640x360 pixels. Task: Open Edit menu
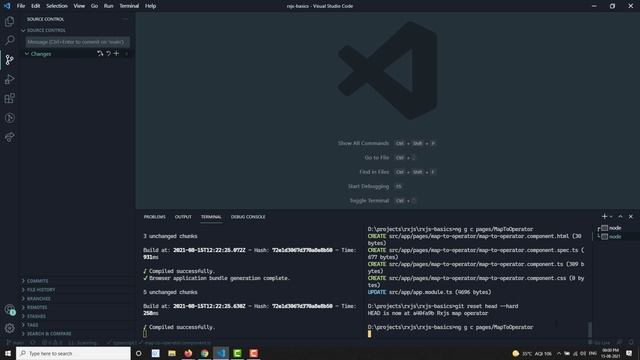coord(36,6)
